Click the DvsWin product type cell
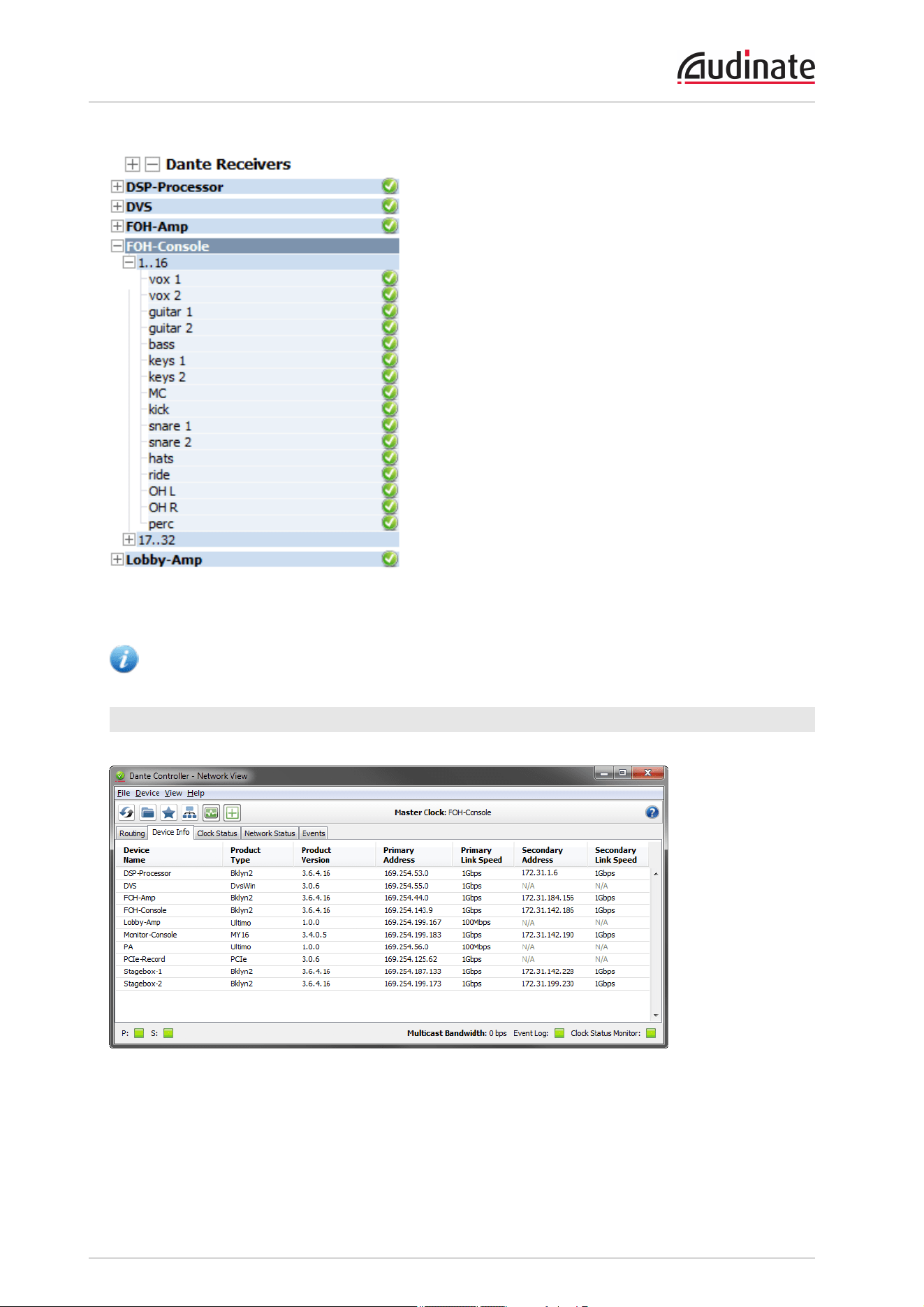Screen dimensions: 924x1307 click(243, 886)
